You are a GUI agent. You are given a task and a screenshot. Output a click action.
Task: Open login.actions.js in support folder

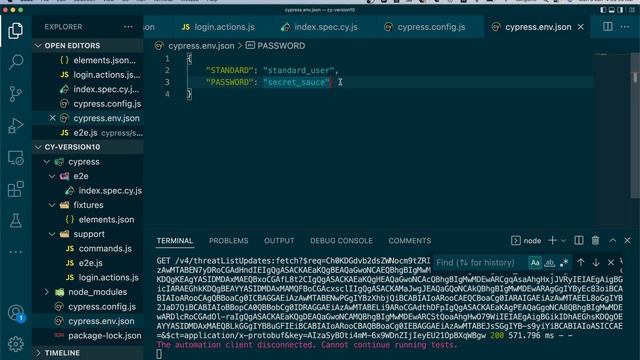(109, 278)
